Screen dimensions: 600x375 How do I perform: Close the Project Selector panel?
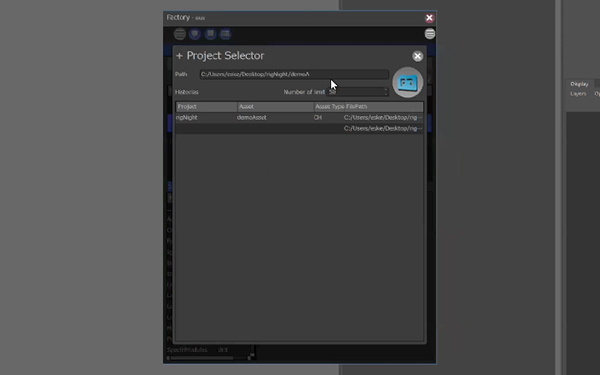[417, 56]
